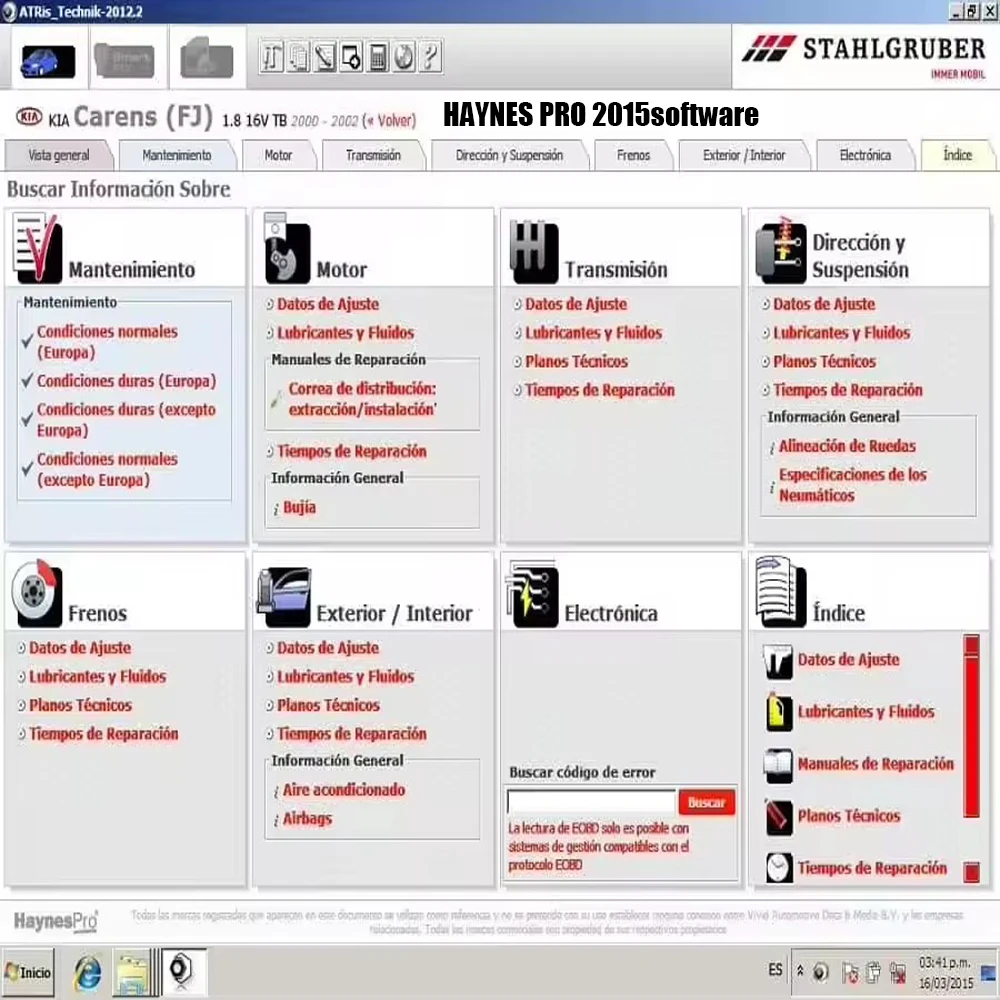Open the Exterior / Interior tab
The width and height of the screenshot is (1000, 1000).
tap(744, 155)
